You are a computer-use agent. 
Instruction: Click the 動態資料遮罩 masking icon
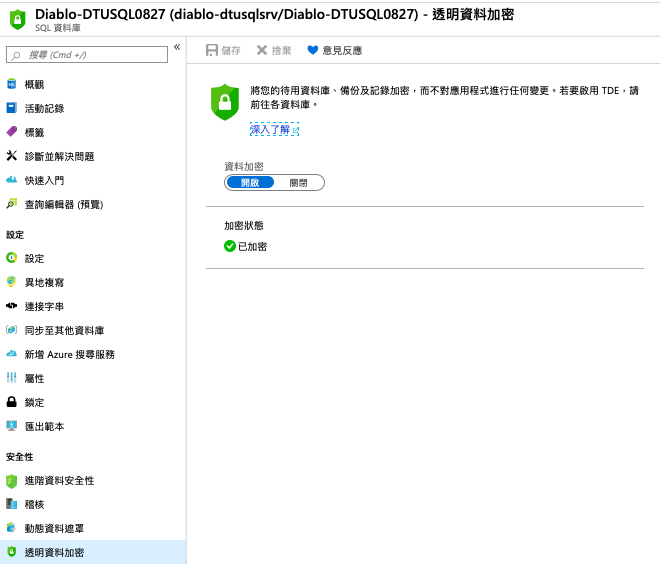pyautogui.click(x=12, y=528)
